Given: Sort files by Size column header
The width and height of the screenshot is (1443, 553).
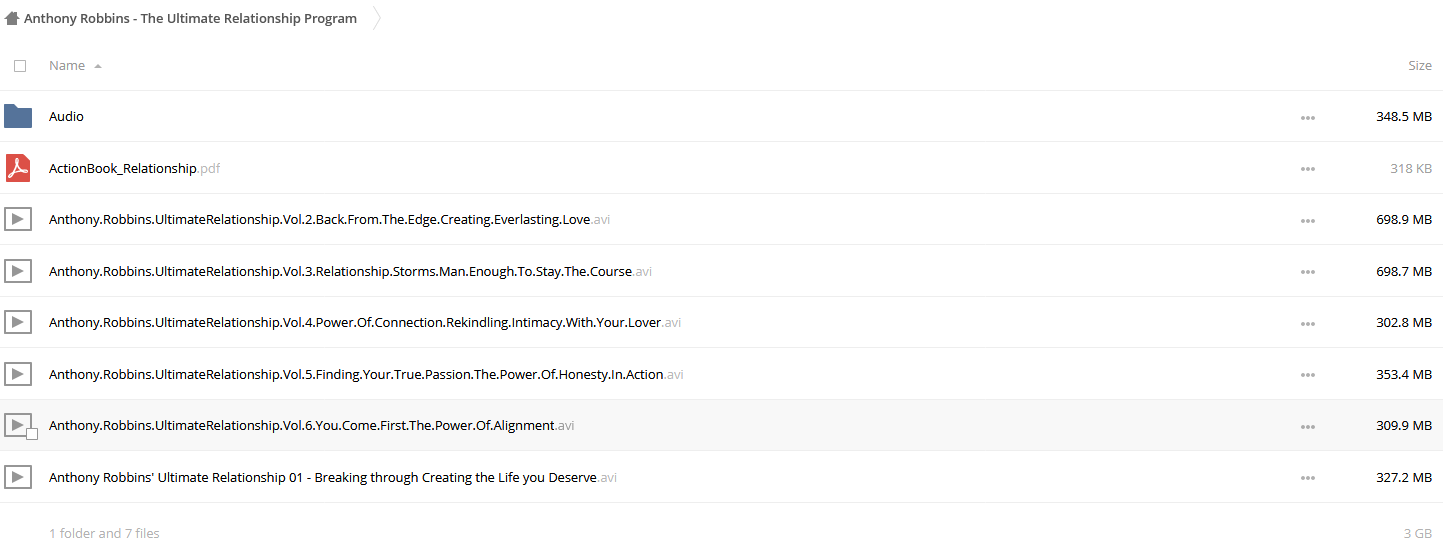Looking at the screenshot, I should (x=1420, y=65).
